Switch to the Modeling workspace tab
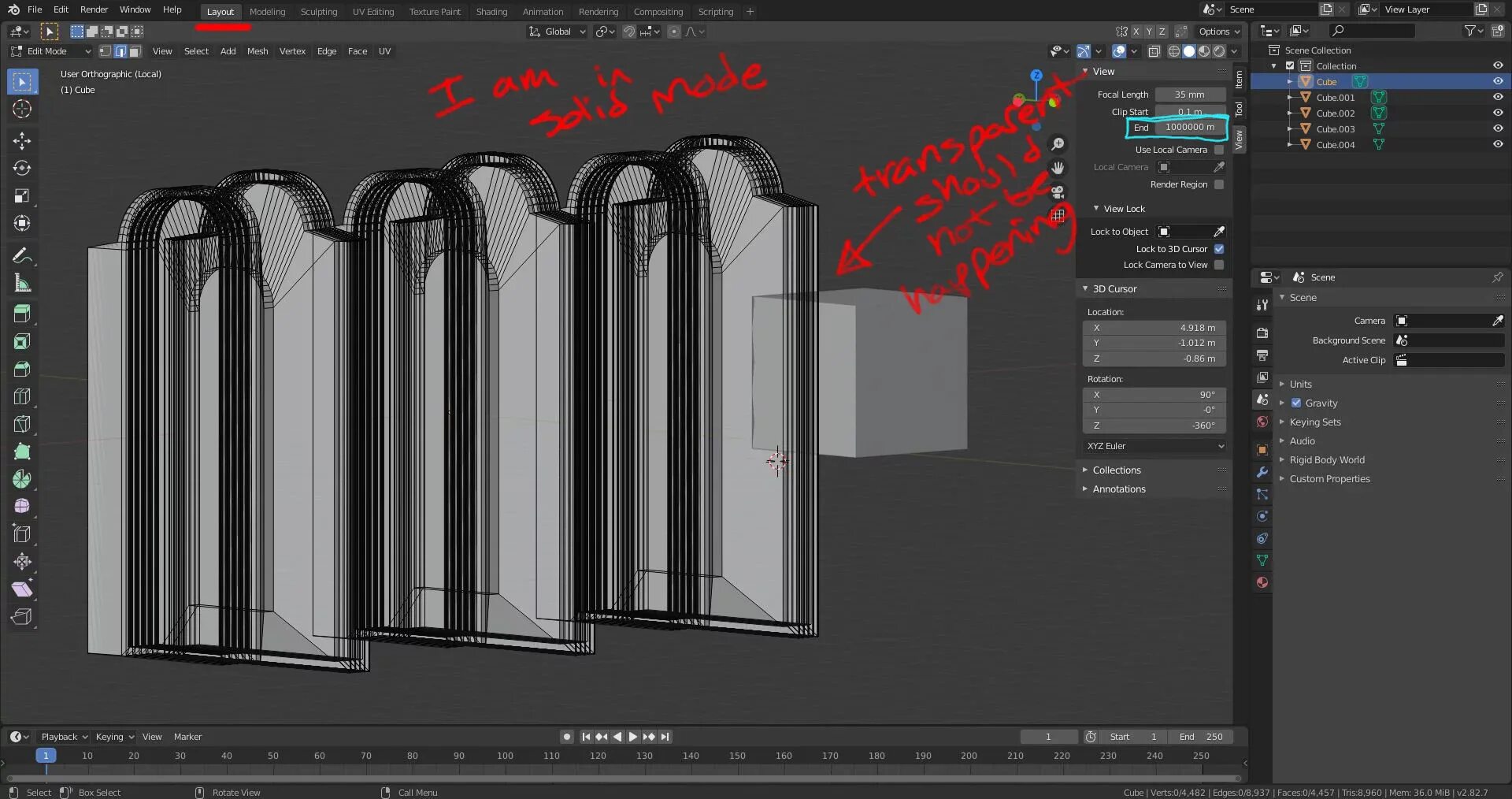 click(267, 12)
